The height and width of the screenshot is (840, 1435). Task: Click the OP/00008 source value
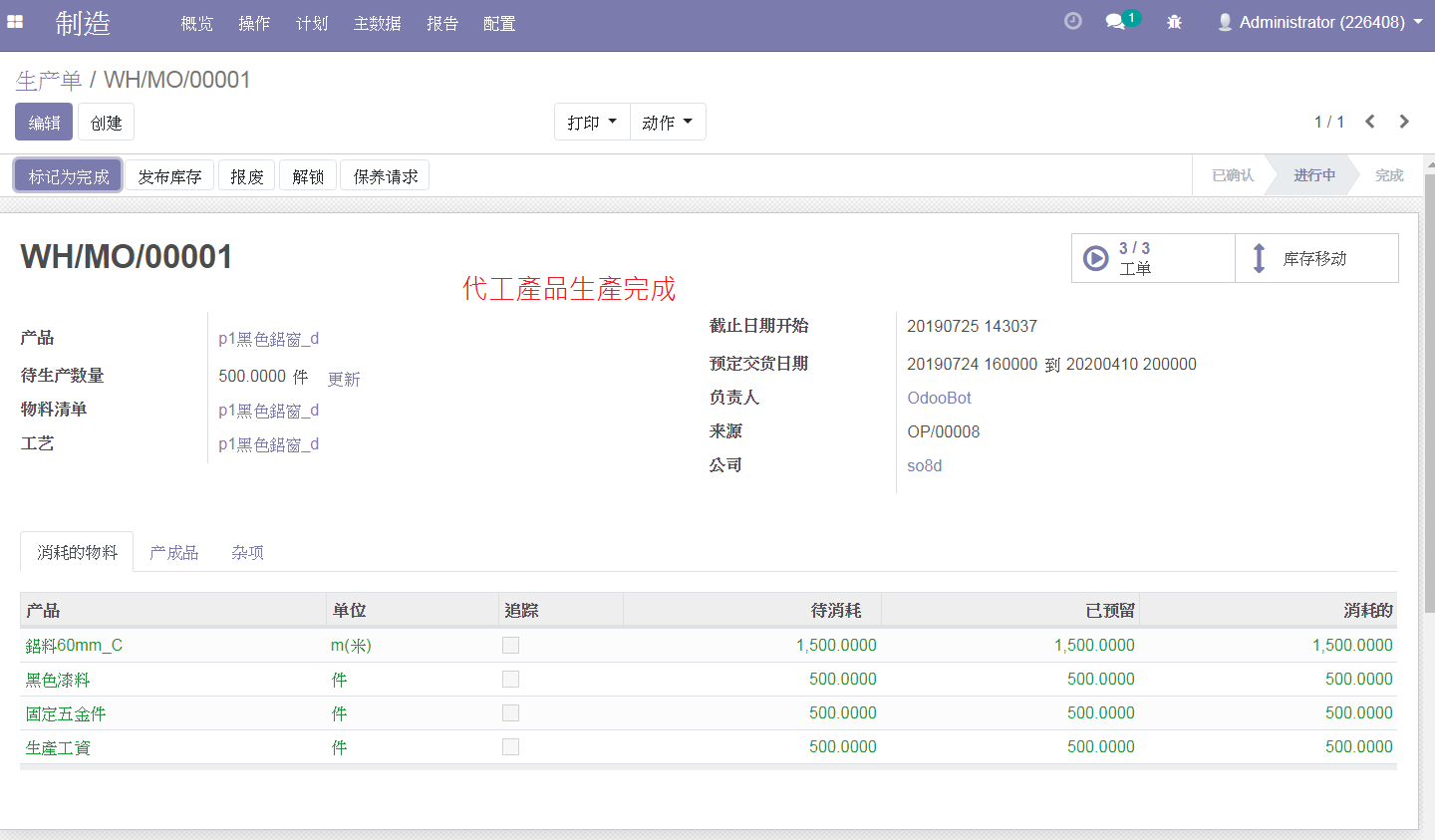click(943, 431)
